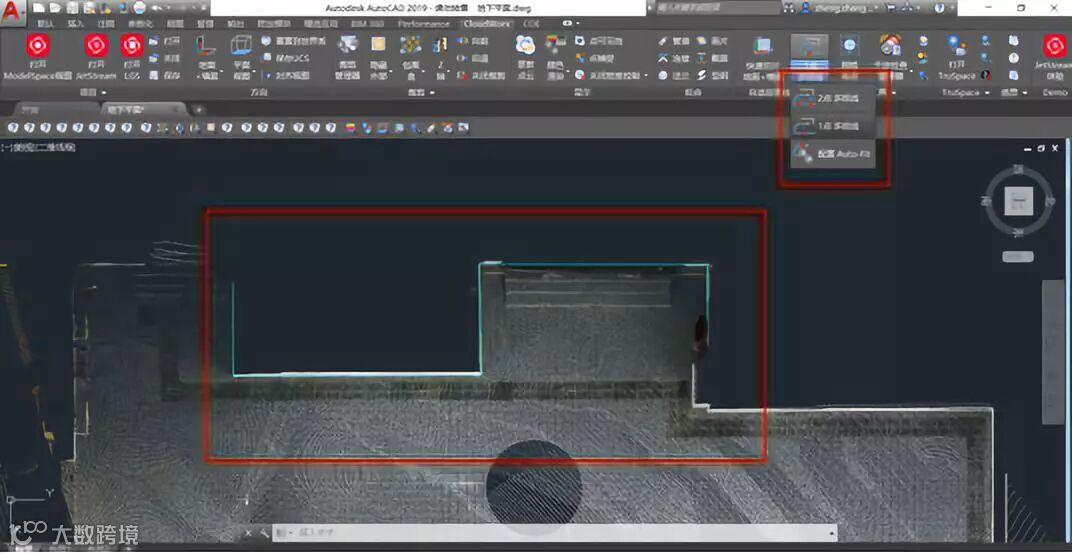Open the AutoCAD application menu (red A logo)
The height and width of the screenshot is (554, 1072).
pyautogui.click(x=11, y=11)
